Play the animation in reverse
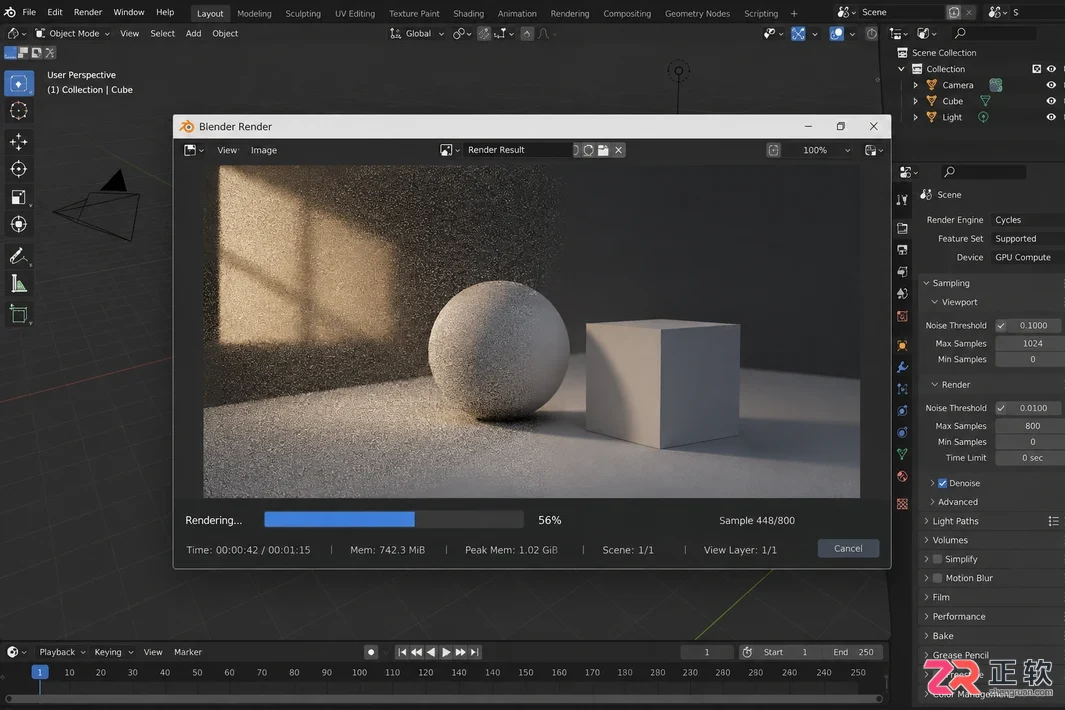Screen dimensions: 1065x710 point(431,652)
